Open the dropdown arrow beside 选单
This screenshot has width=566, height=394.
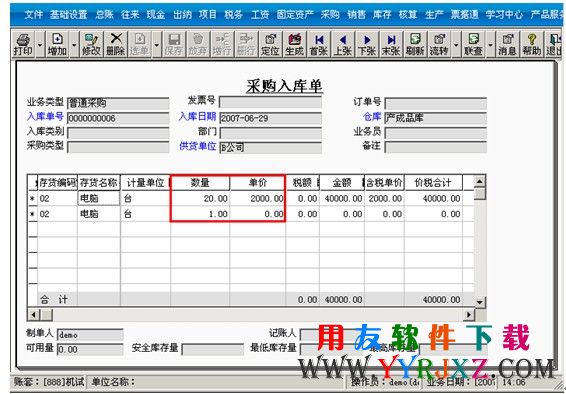156,45
